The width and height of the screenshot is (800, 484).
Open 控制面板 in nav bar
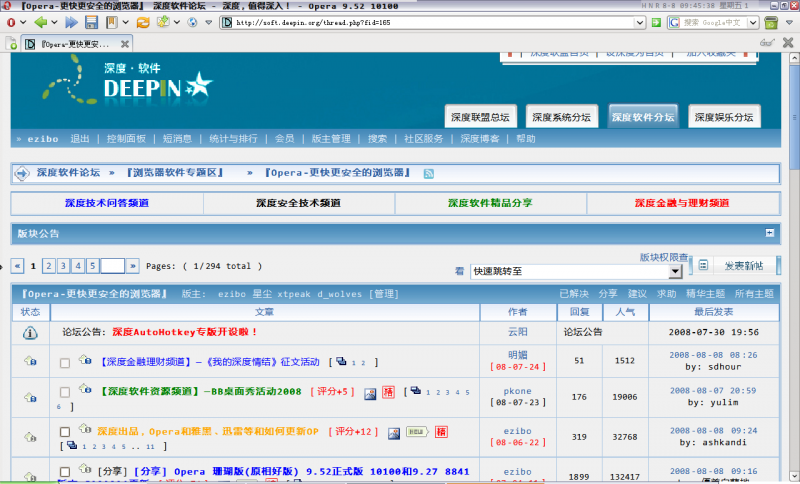[126, 139]
